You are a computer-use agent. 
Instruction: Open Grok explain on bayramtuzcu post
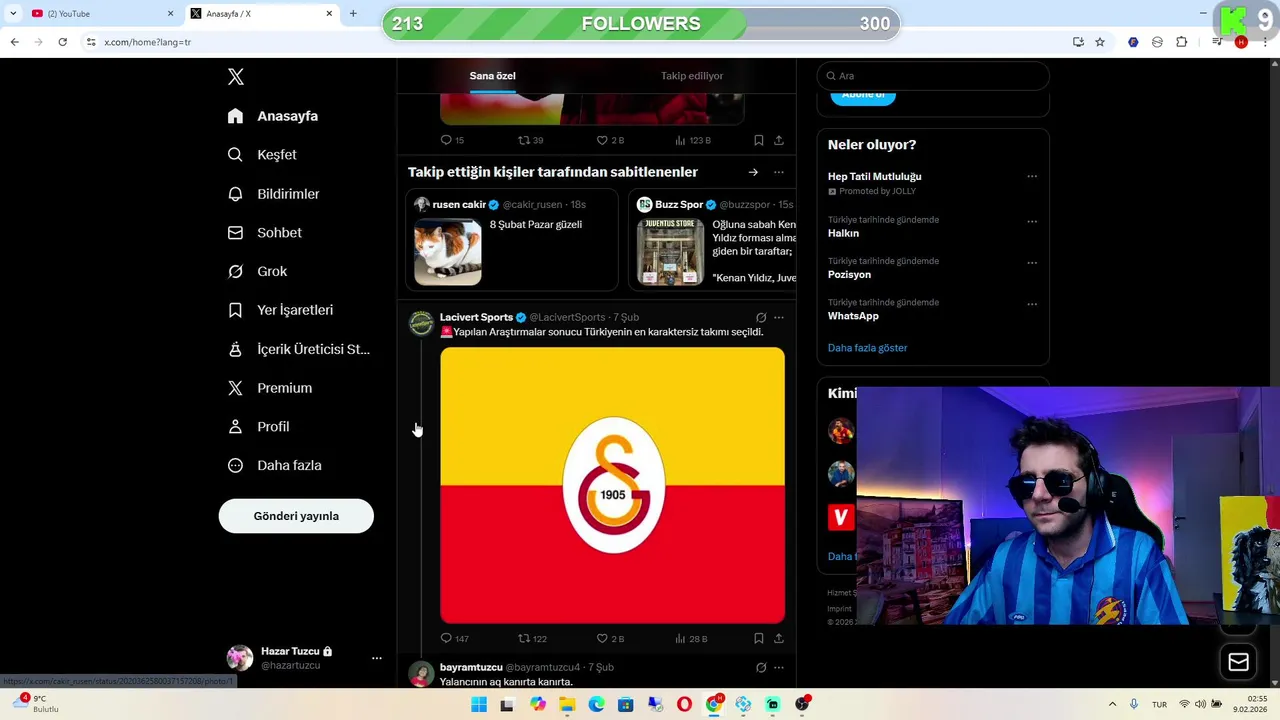[761, 667]
